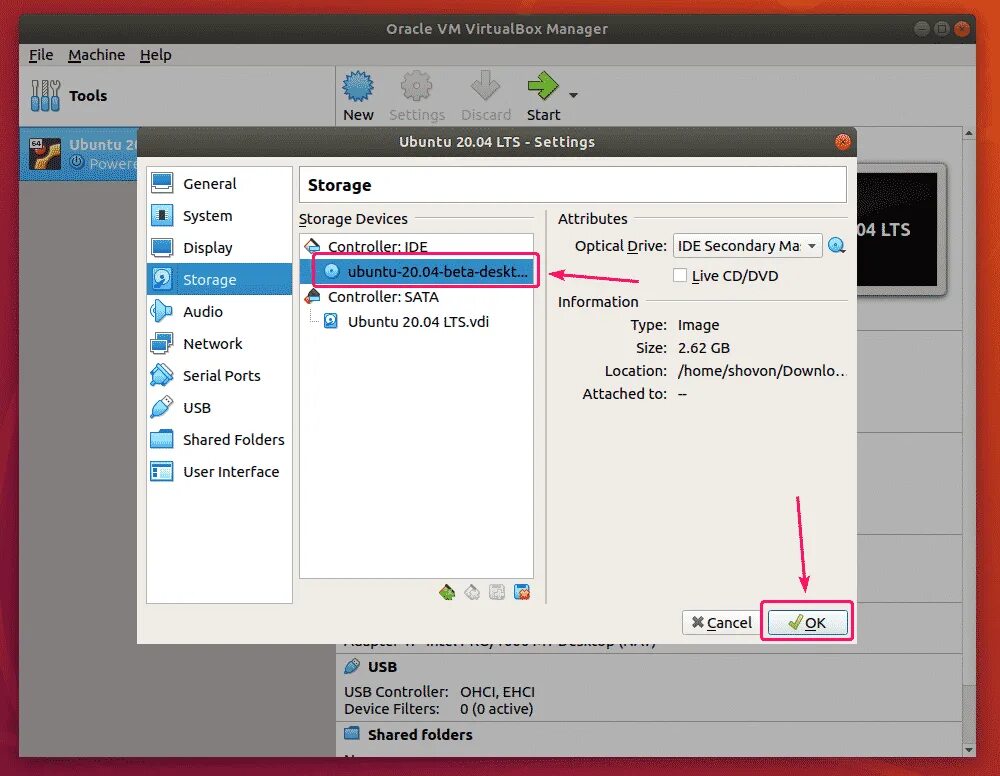
Task: Click the hard disk icon beside the VDI
Action: click(331, 321)
